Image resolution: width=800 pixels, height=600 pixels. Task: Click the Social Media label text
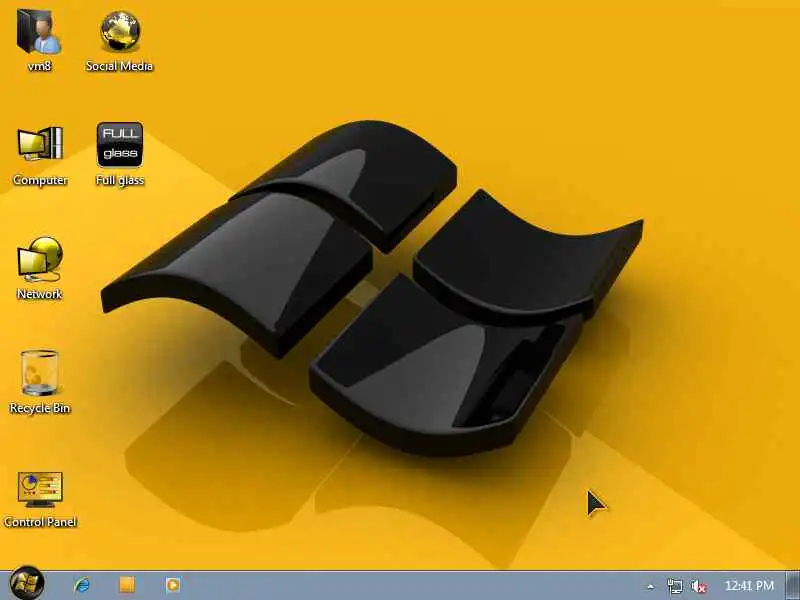[119, 66]
